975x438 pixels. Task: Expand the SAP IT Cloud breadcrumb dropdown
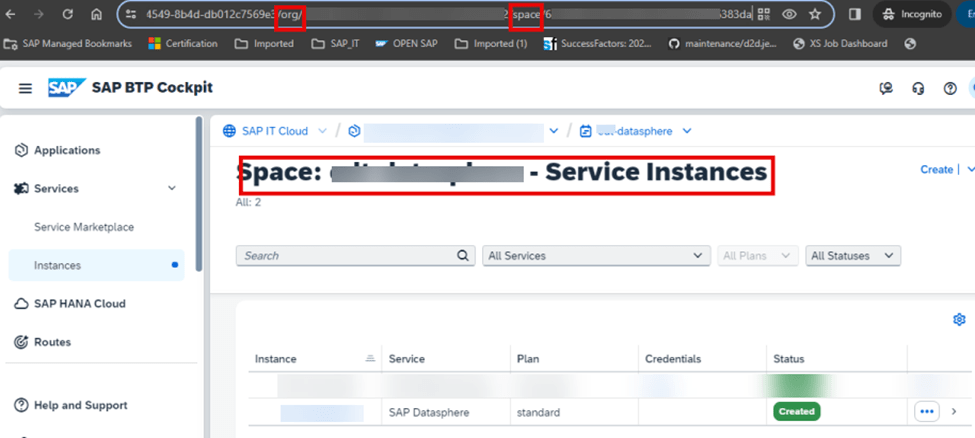(322, 131)
